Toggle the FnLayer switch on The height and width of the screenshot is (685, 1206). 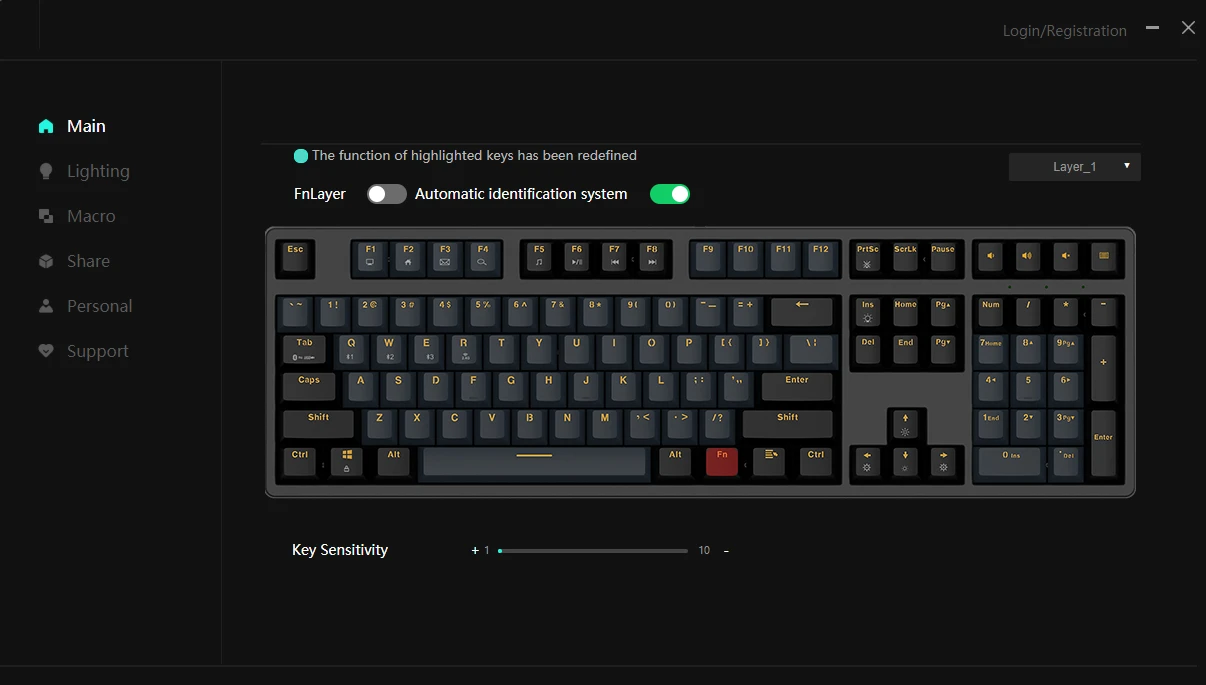point(387,194)
